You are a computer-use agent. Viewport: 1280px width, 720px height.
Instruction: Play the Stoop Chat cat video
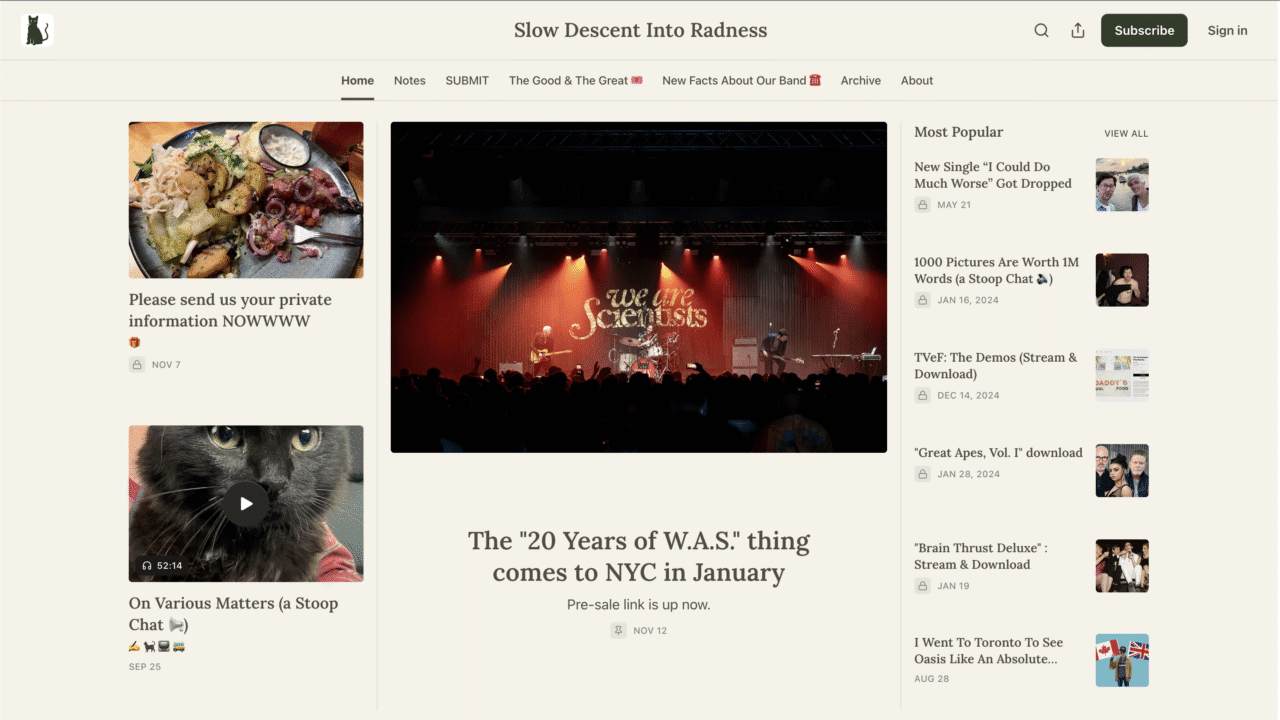[x=246, y=504]
